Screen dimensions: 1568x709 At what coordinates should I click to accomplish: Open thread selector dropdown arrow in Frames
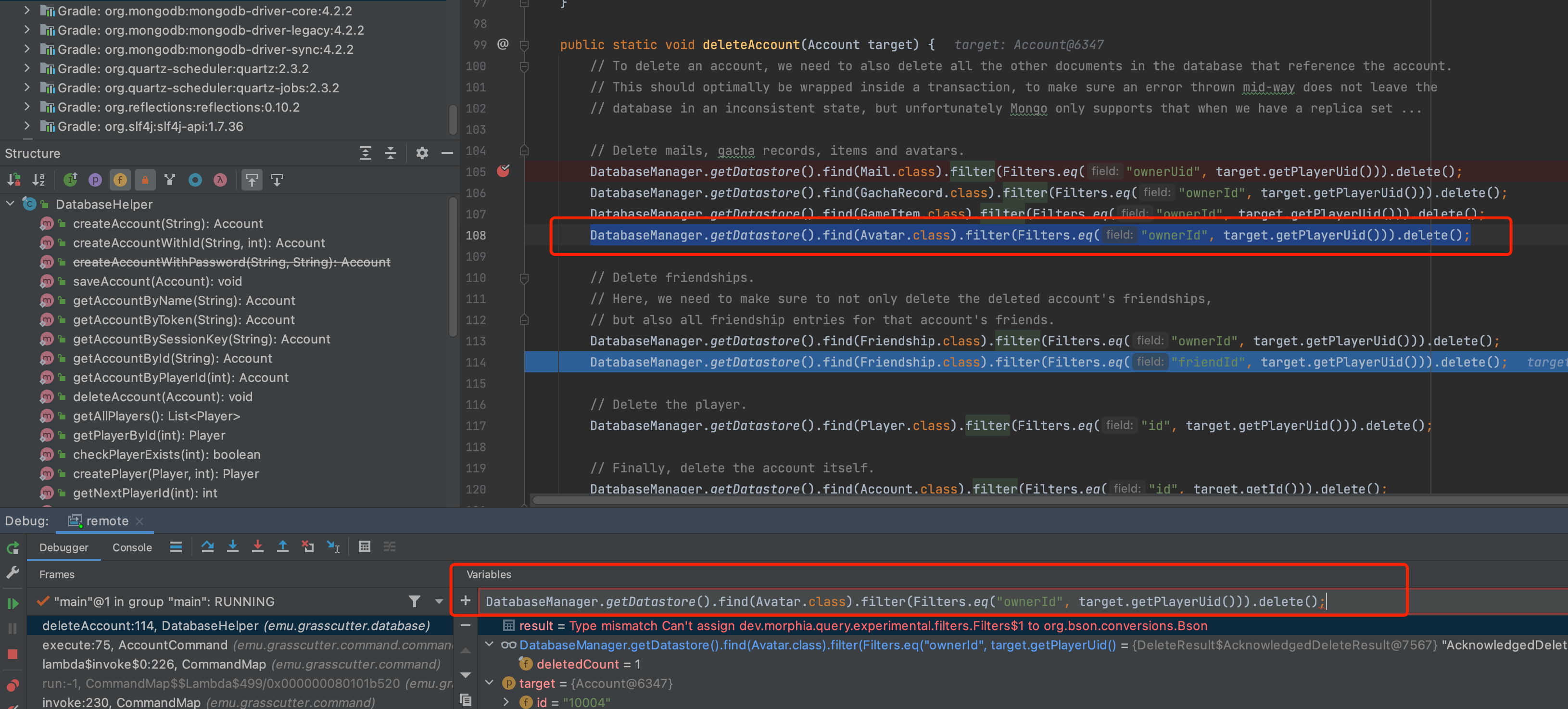tap(439, 601)
